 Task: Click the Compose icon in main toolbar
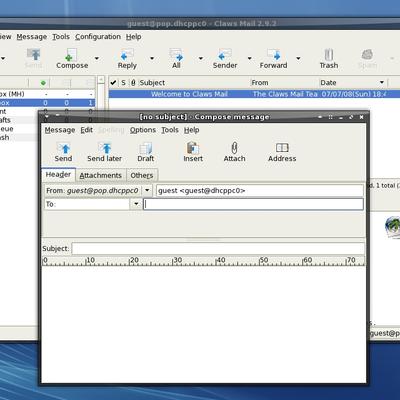[71, 55]
